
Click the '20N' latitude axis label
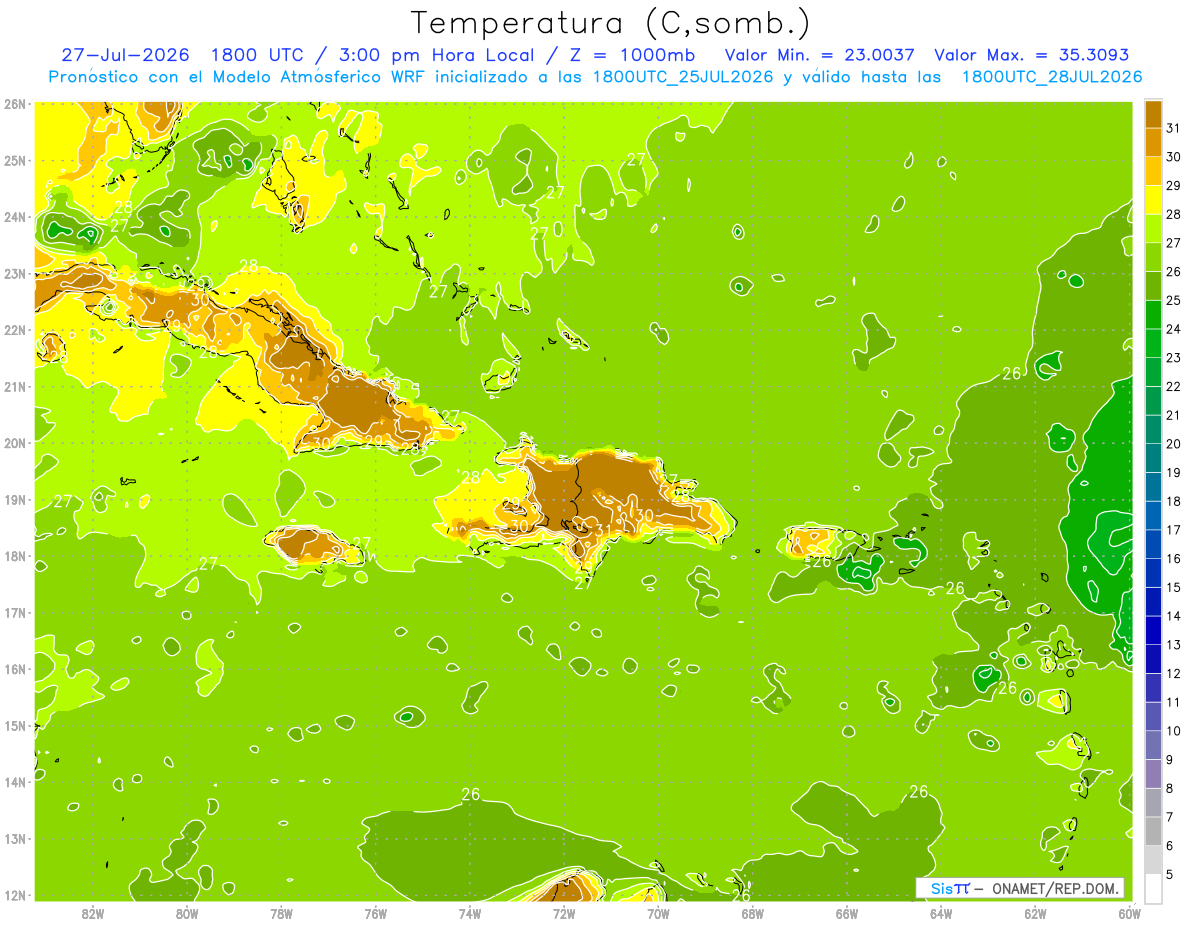(15, 442)
